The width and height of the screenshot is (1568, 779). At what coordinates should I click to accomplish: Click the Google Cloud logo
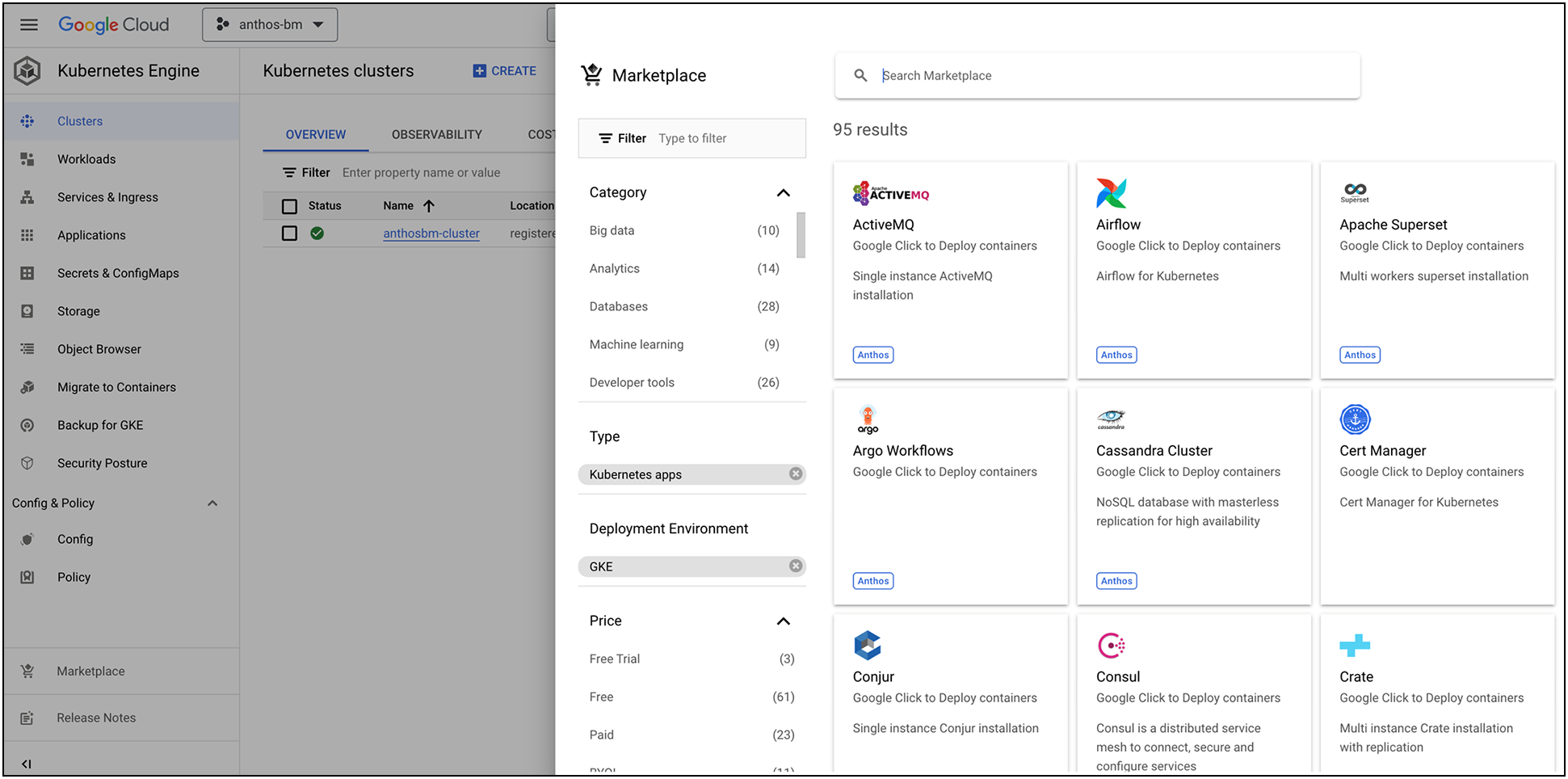[x=114, y=24]
